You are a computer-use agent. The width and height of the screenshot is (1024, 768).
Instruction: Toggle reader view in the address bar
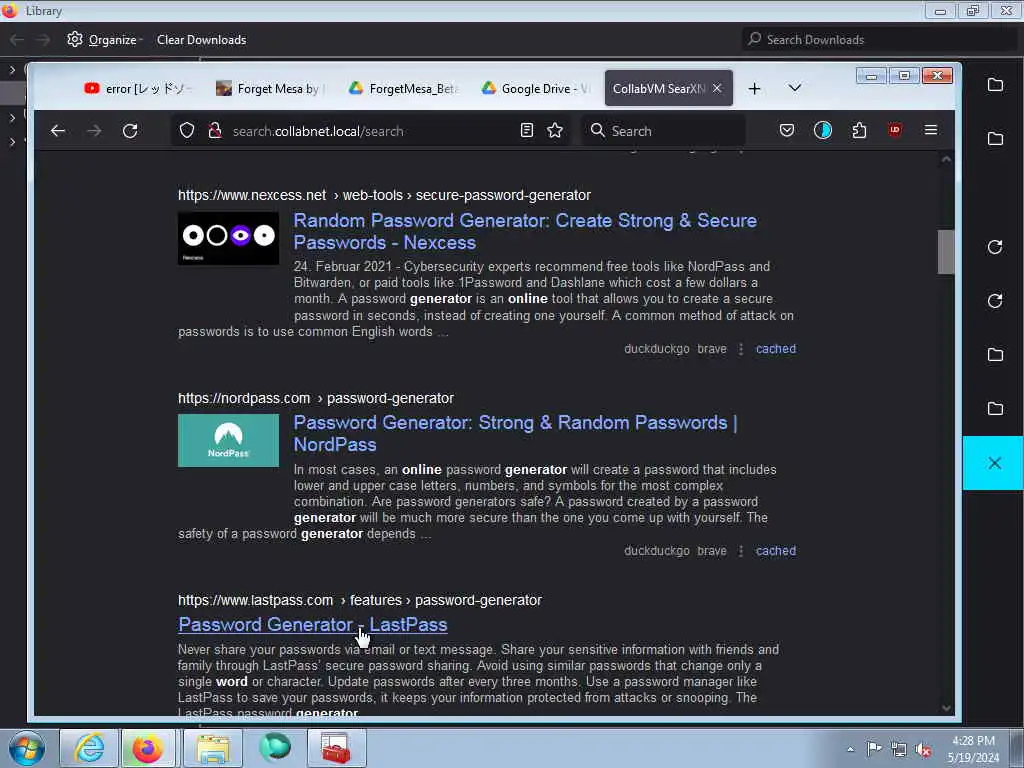[527, 131]
